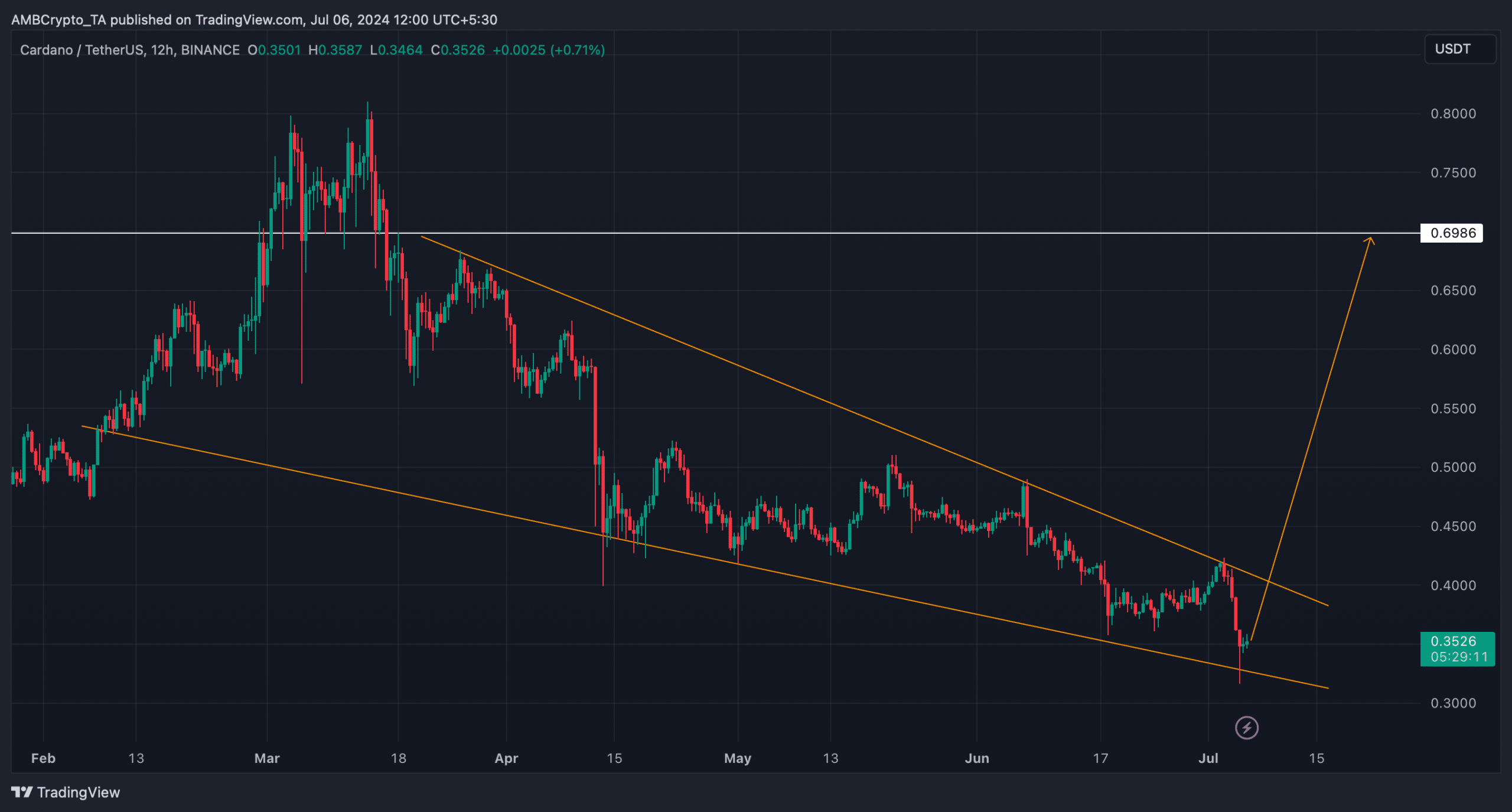Click the 17 label after Jun
The image size is (1512, 812).
click(x=1100, y=758)
